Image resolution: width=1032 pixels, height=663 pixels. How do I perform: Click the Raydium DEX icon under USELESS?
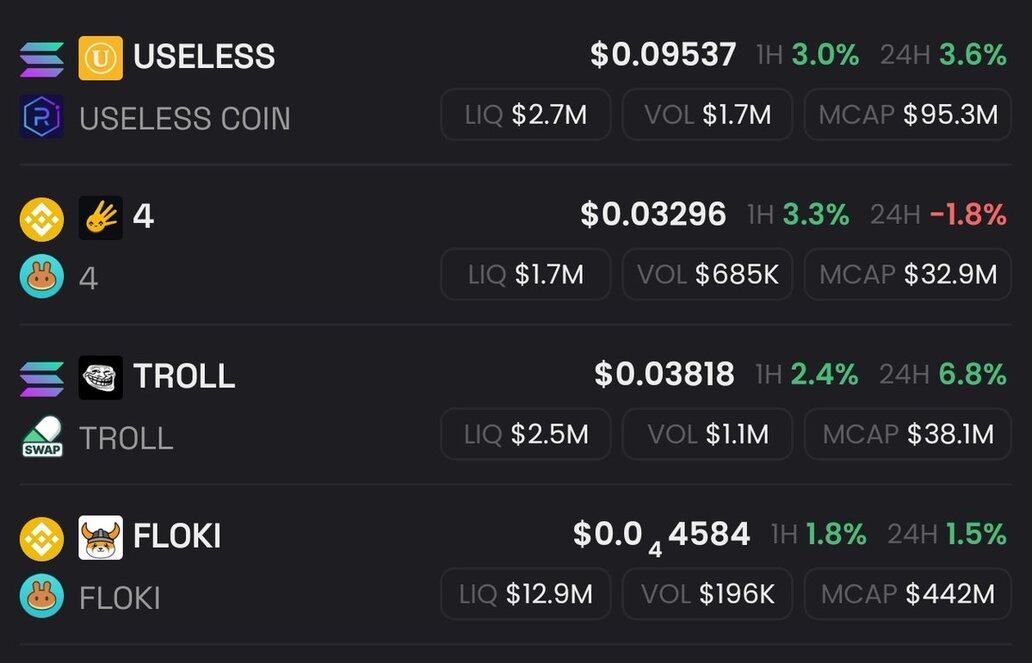pyautogui.click(x=41, y=117)
